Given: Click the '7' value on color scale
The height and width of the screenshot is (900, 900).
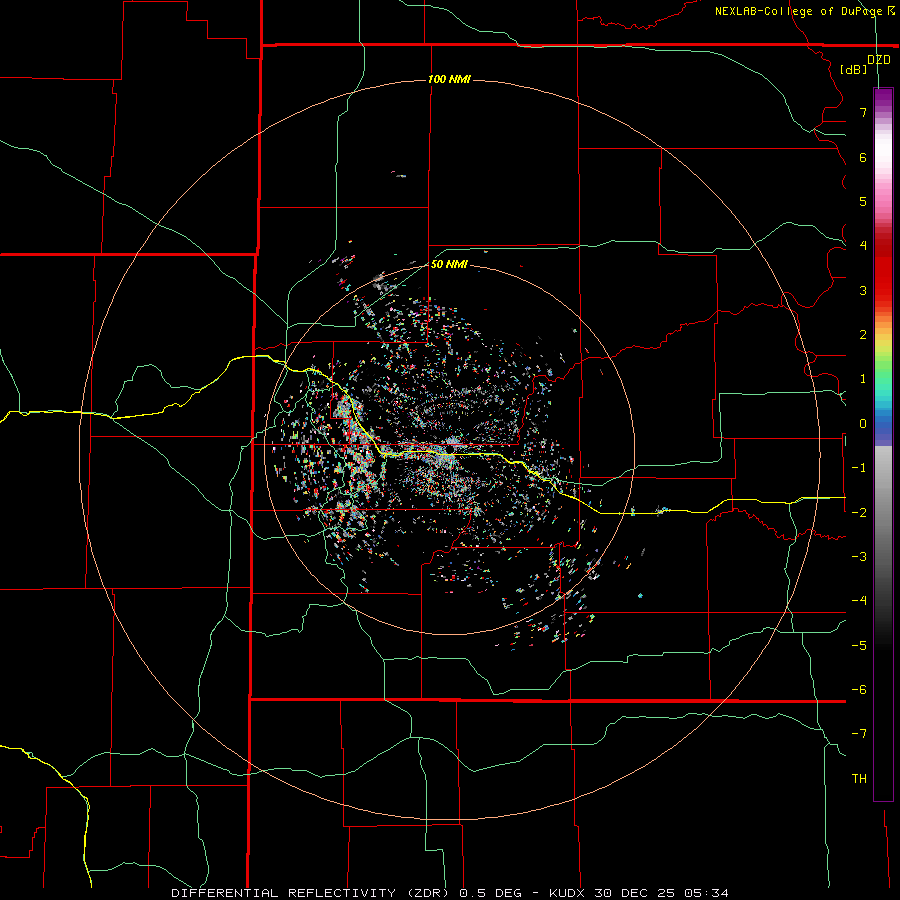Looking at the screenshot, I should [x=863, y=112].
